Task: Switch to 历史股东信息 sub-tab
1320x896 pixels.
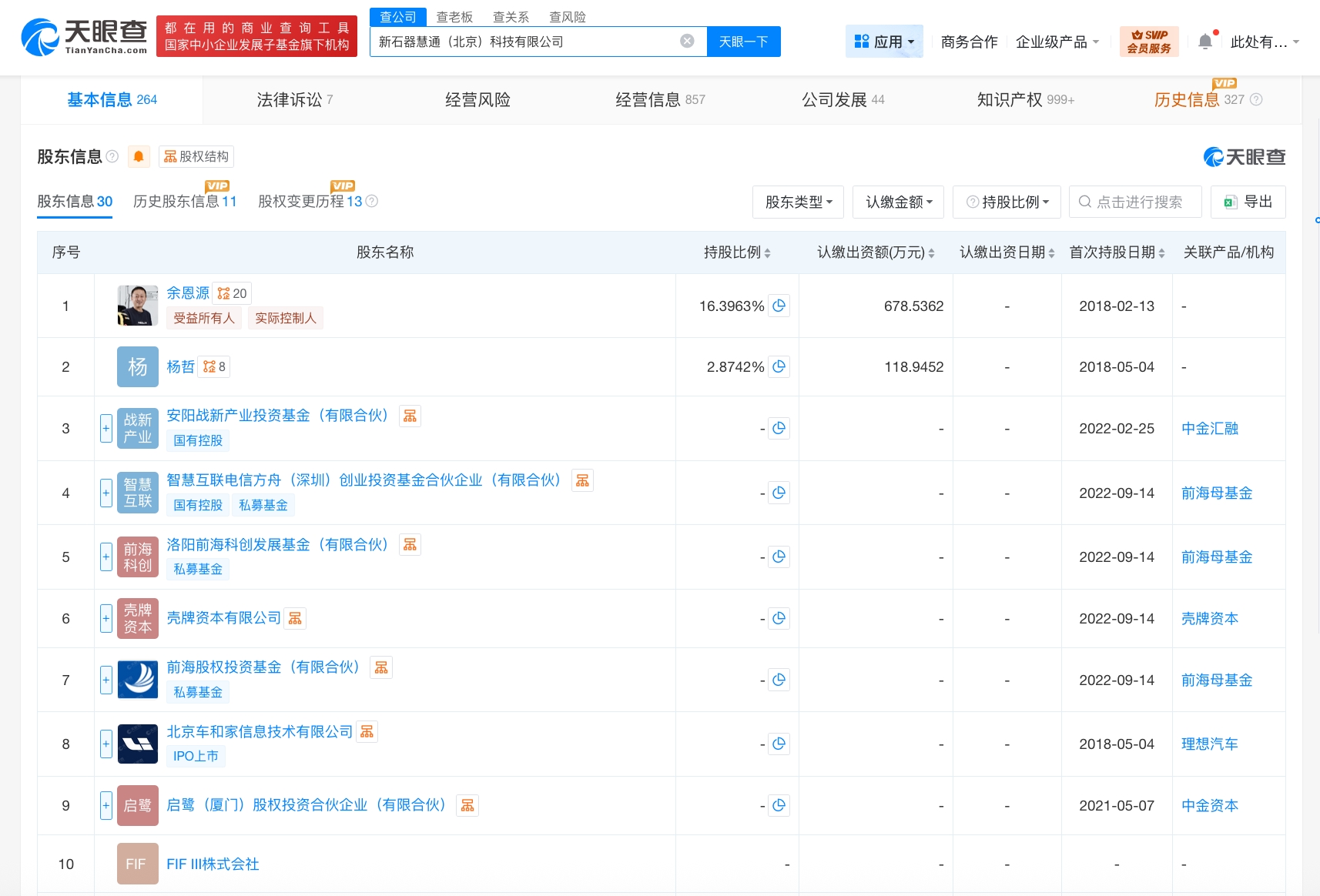Action: pyautogui.click(x=185, y=202)
